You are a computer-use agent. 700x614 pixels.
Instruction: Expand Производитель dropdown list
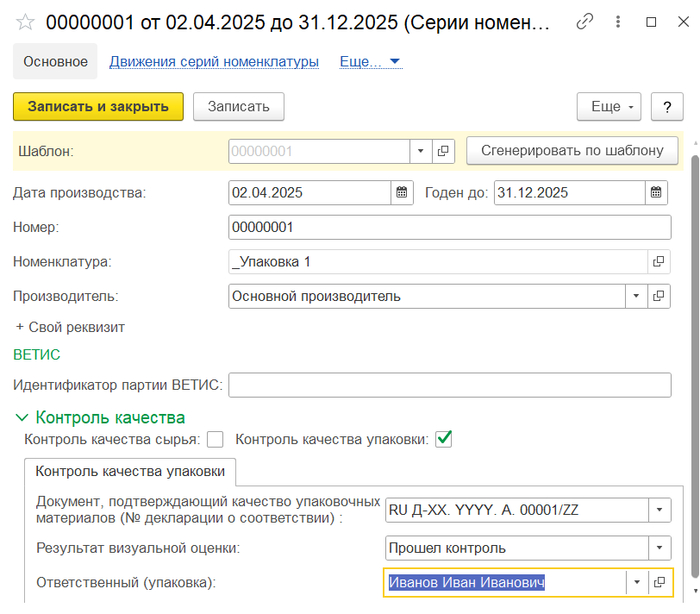point(636,296)
